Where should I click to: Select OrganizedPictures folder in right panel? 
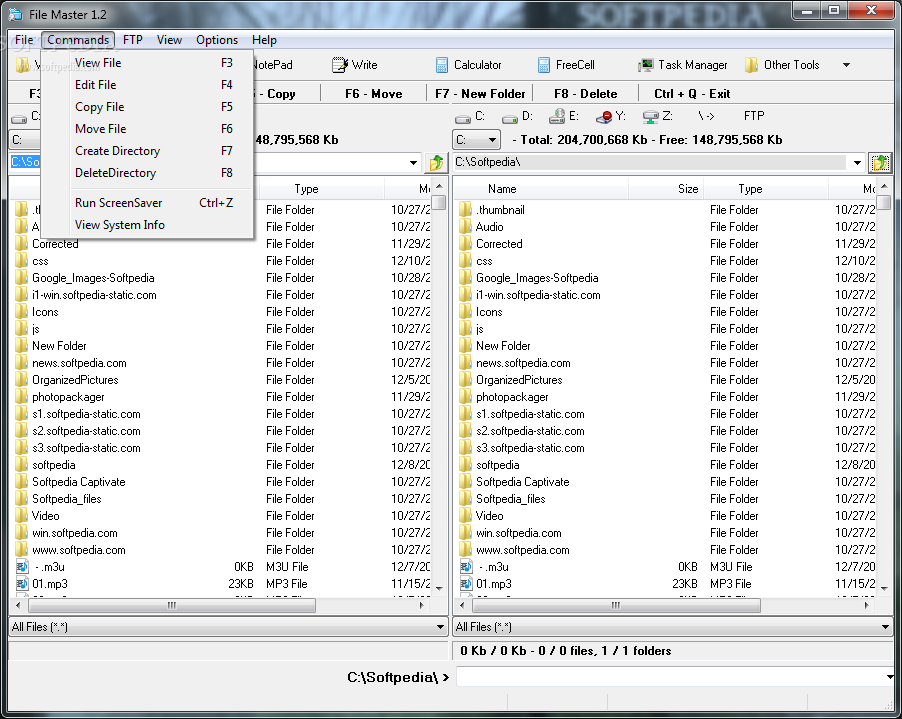click(x=519, y=380)
